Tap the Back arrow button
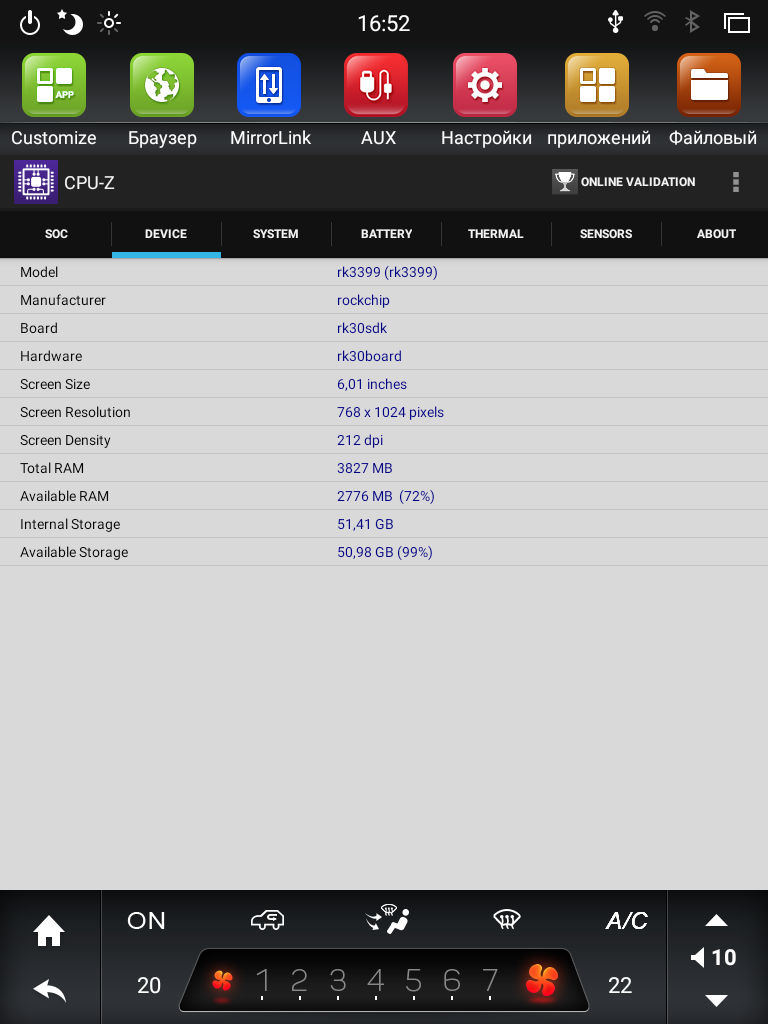Viewport: 768px width, 1024px height. 50,991
